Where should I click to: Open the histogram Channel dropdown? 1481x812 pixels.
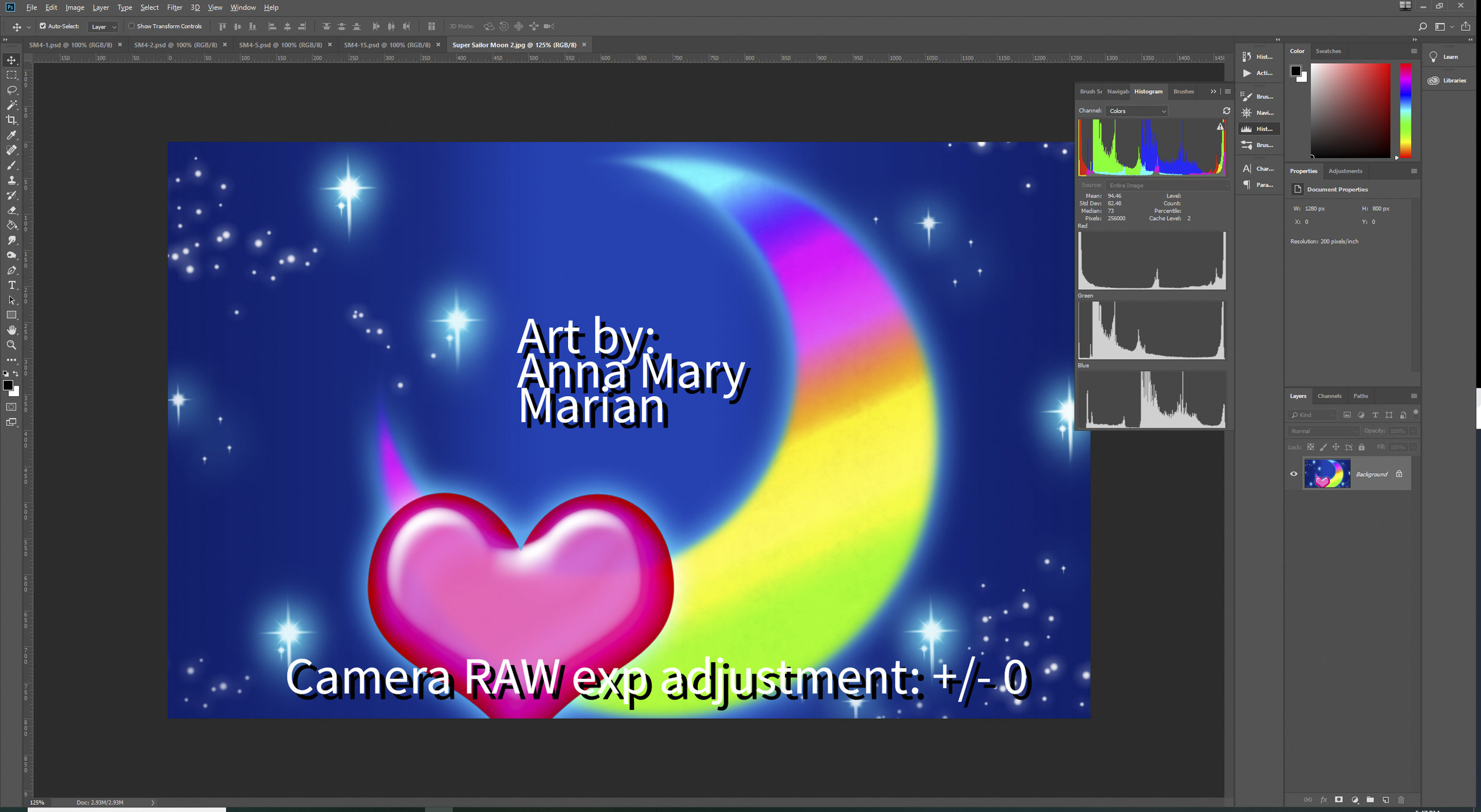point(1137,111)
